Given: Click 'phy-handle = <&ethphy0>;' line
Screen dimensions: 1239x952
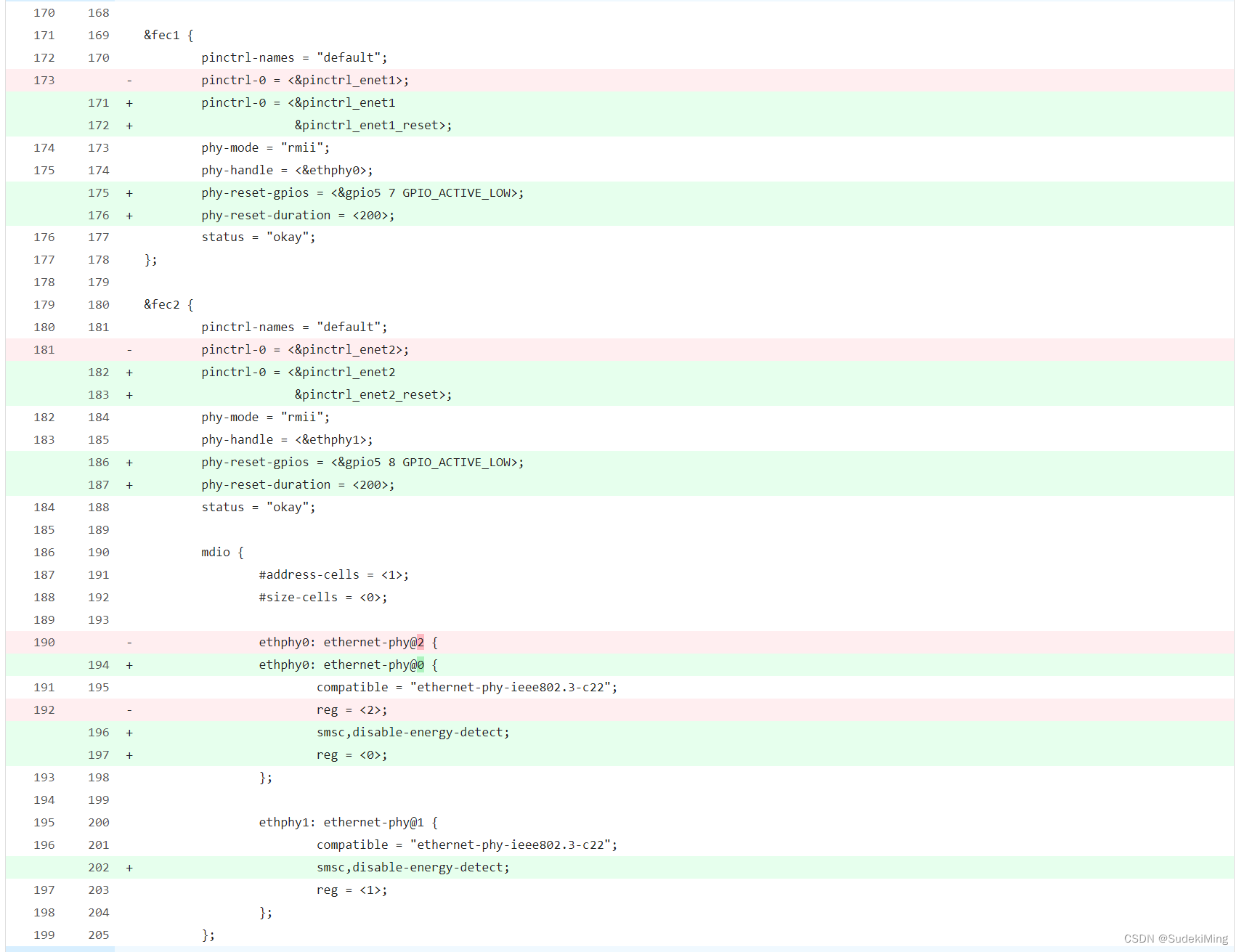Looking at the screenshot, I should 619,170.
